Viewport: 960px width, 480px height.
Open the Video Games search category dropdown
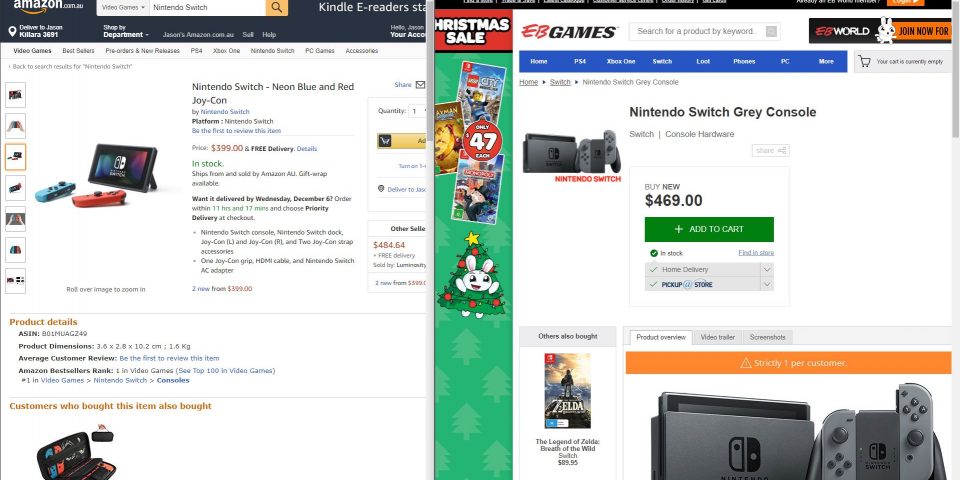pos(124,7)
